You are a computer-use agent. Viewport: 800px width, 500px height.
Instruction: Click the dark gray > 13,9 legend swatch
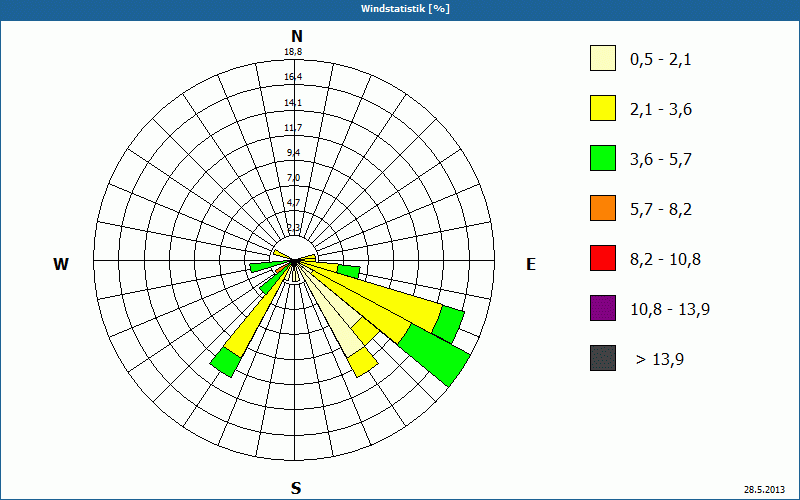[603, 358]
